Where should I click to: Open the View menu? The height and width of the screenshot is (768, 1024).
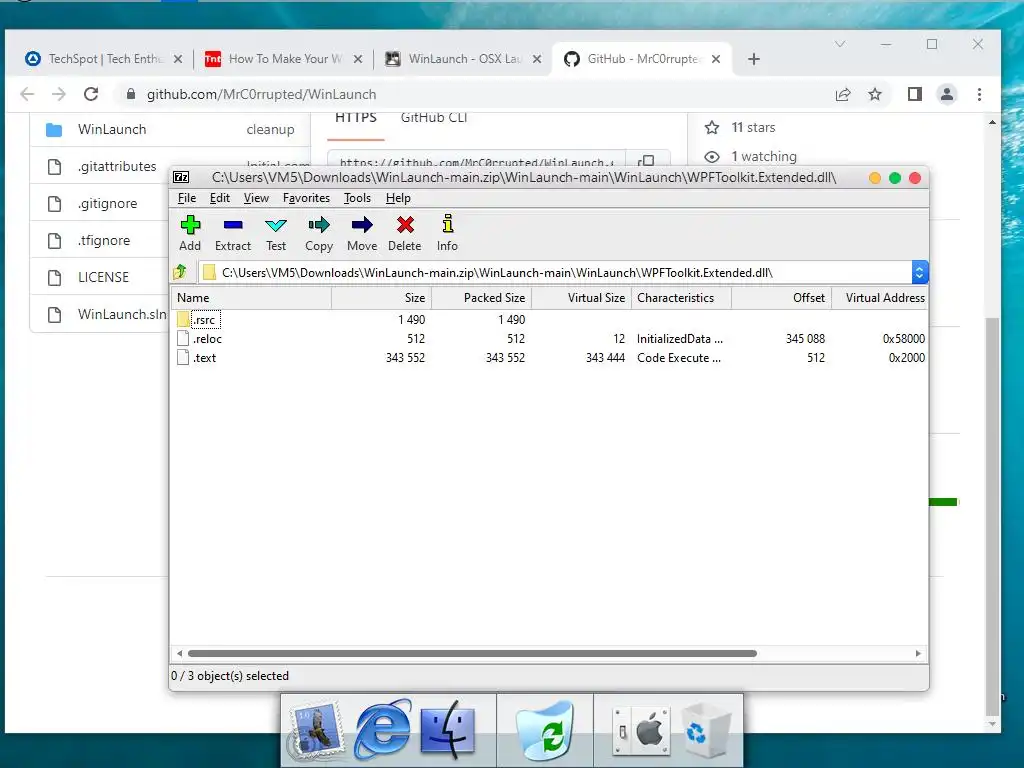tap(256, 198)
